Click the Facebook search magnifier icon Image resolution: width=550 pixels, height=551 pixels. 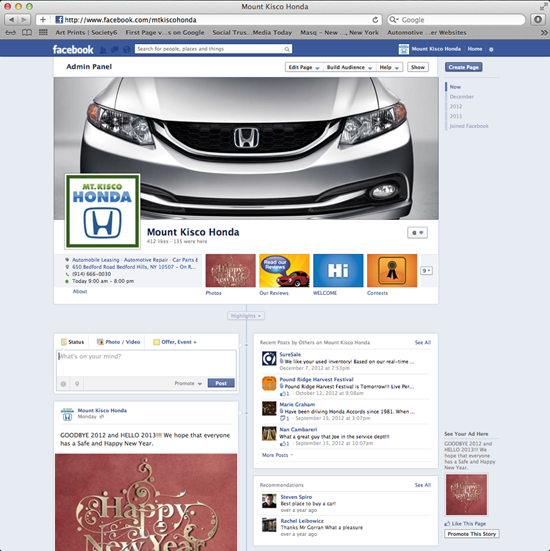coord(287,49)
